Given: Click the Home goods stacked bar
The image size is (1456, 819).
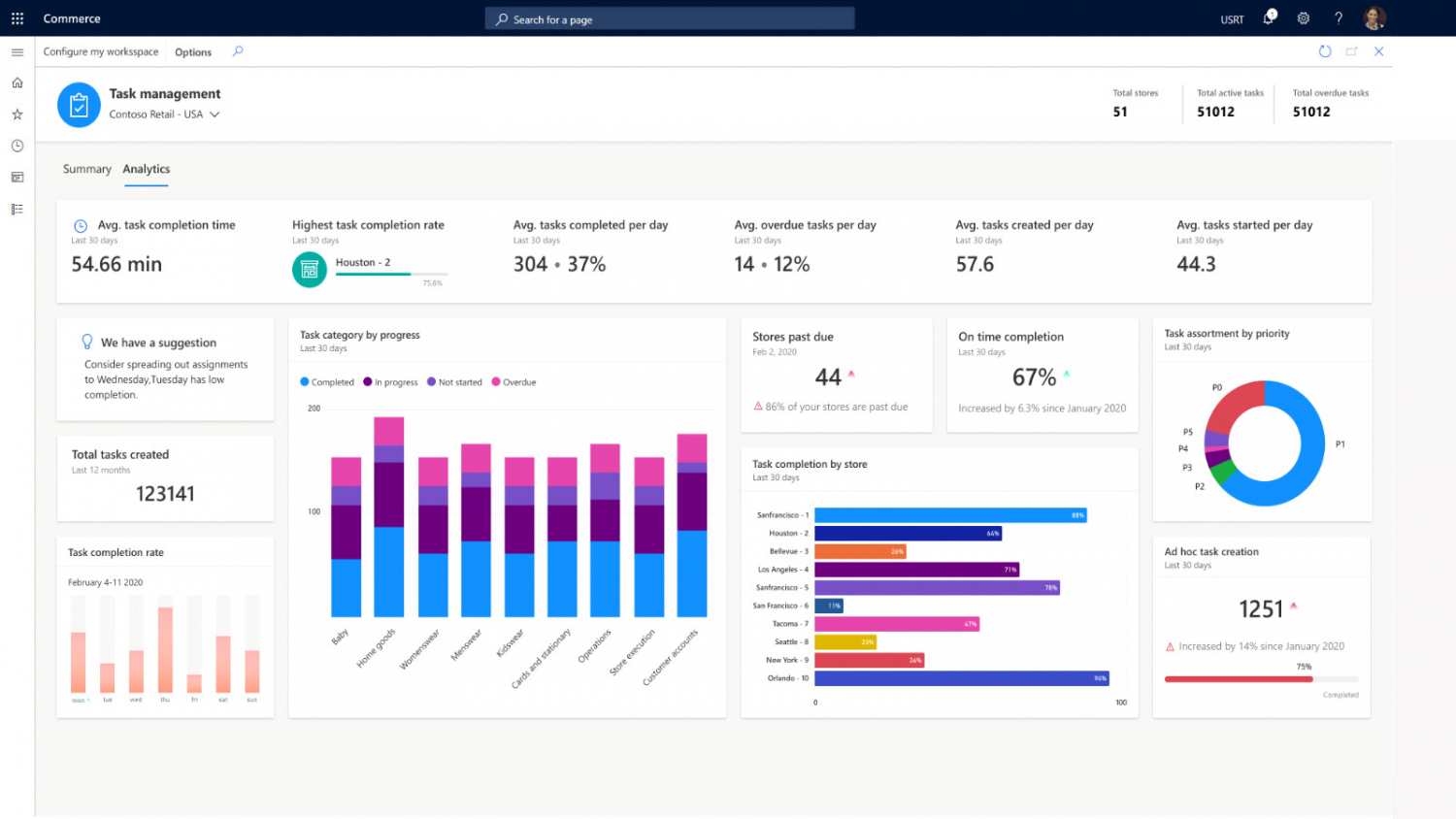Looking at the screenshot, I should (389, 517).
